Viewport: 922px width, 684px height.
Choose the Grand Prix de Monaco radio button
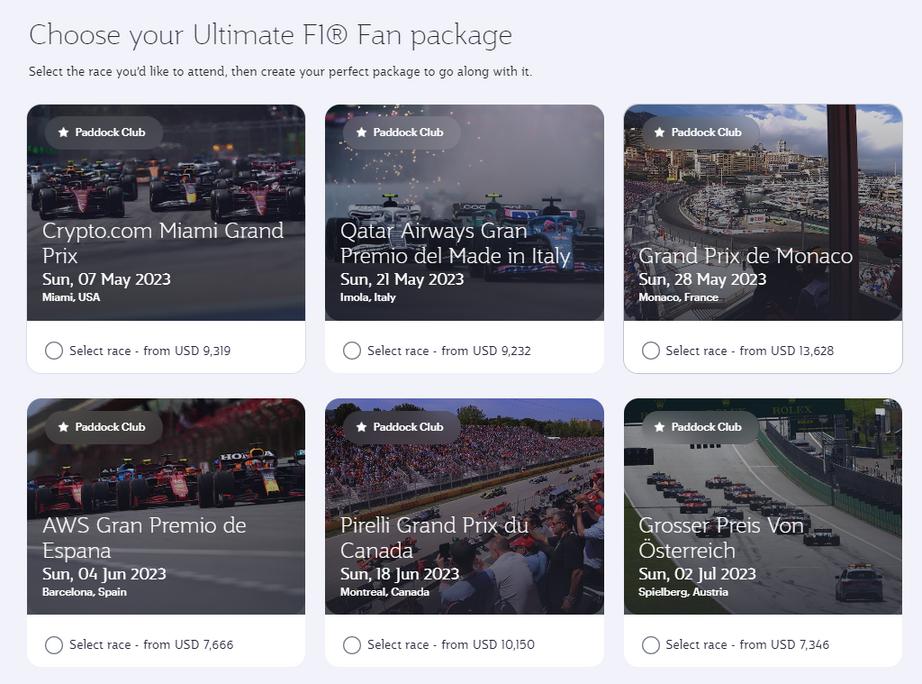[x=651, y=351]
